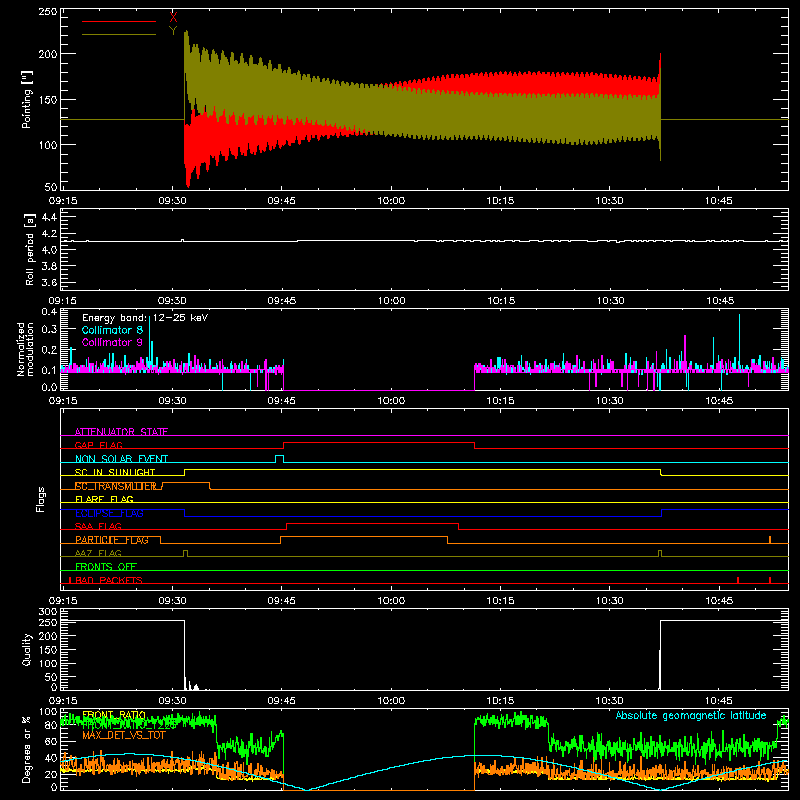The width and height of the screenshot is (800, 800).
Task: Click the first AAZ_FLAG pulse near 09:32
Action: click(x=185, y=553)
